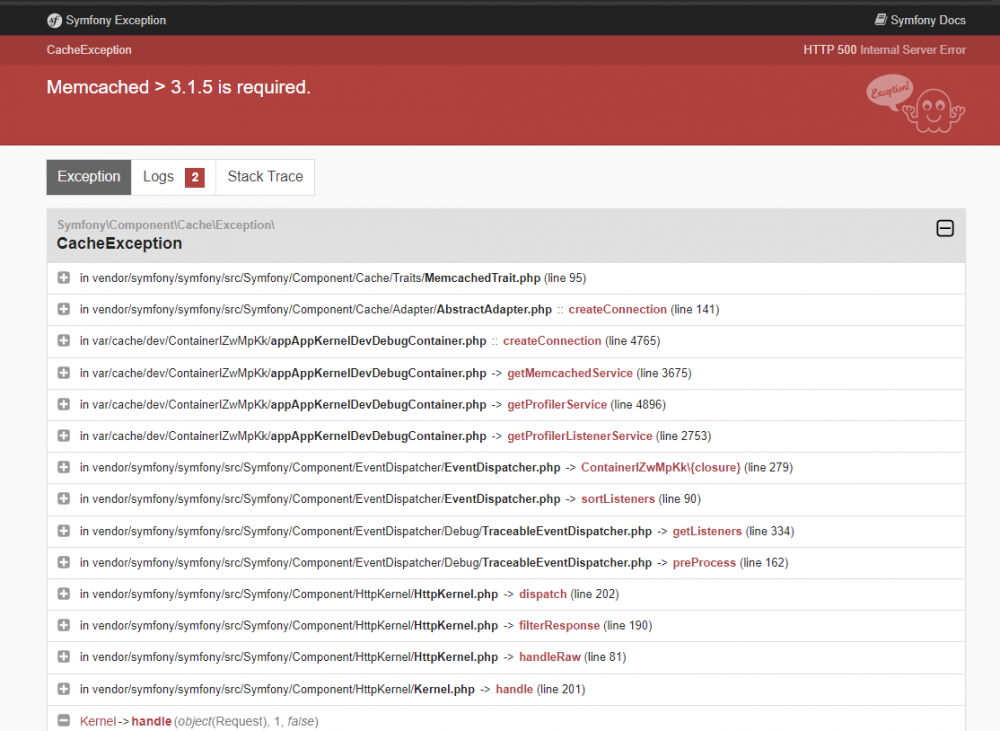Image resolution: width=1000 pixels, height=731 pixels.
Task: Click the filterResponse method name
Action: pyautogui.click(x=559, y=626)
